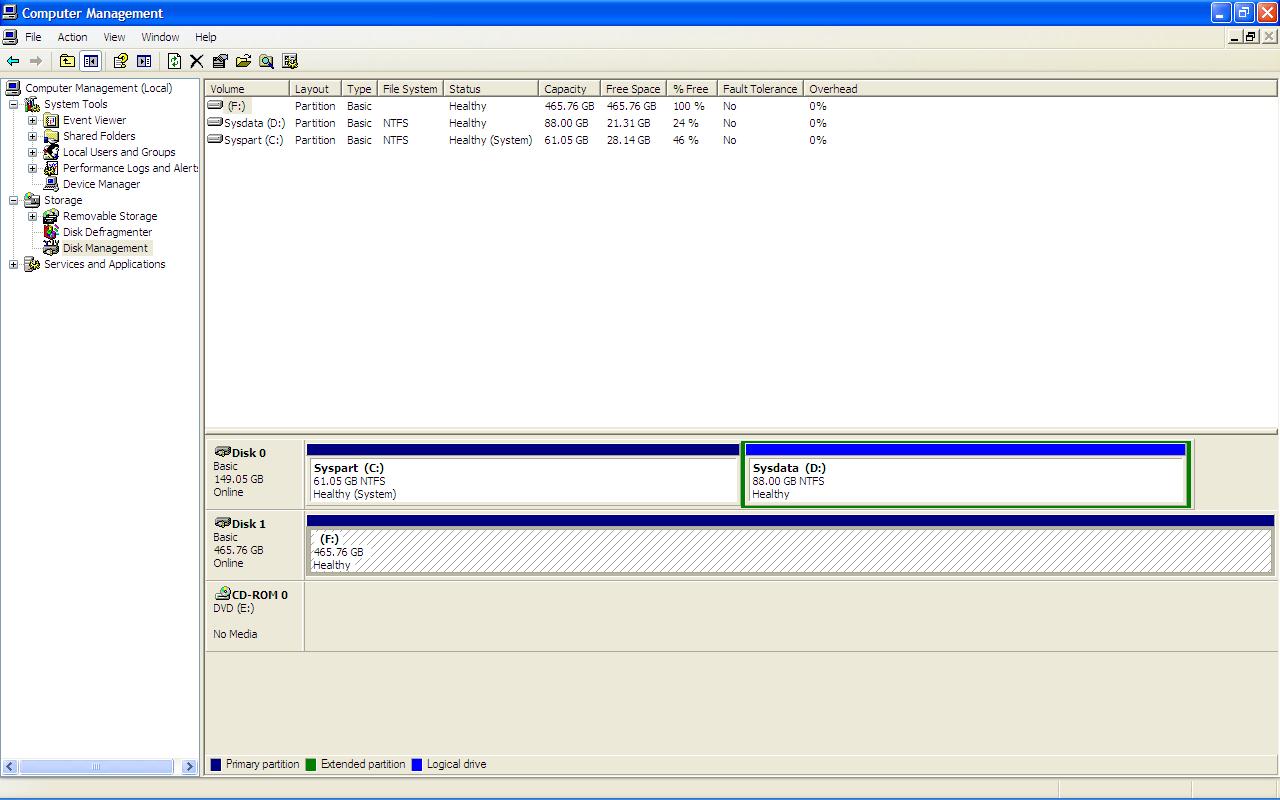Click the Help icon in the toolbar

tap(120, 61)
